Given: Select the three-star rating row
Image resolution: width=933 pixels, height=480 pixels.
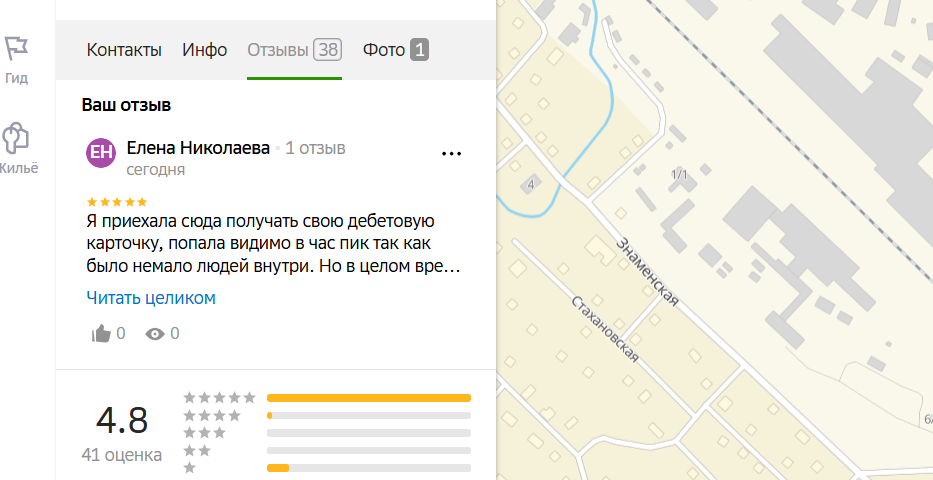Looking at the screenshot, I should [x=327, y=432].
